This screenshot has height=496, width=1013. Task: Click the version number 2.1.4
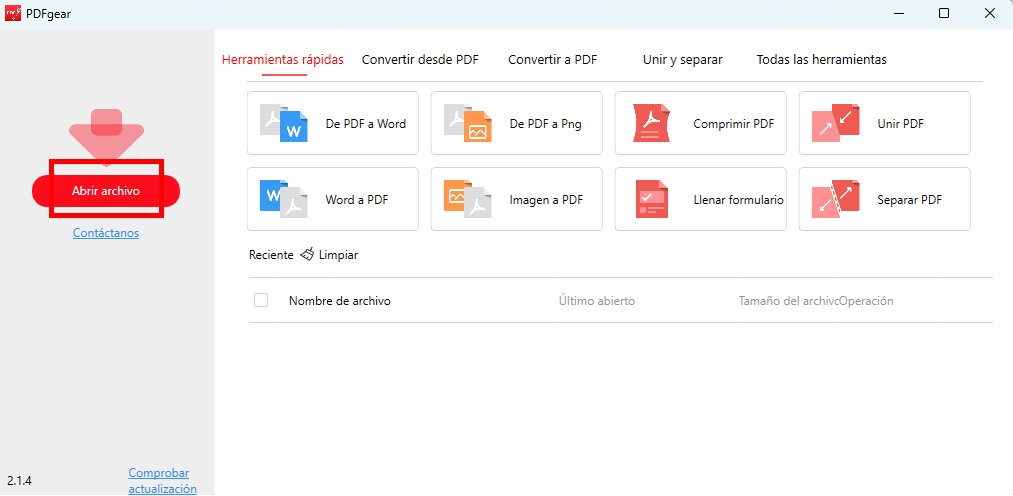19,480
